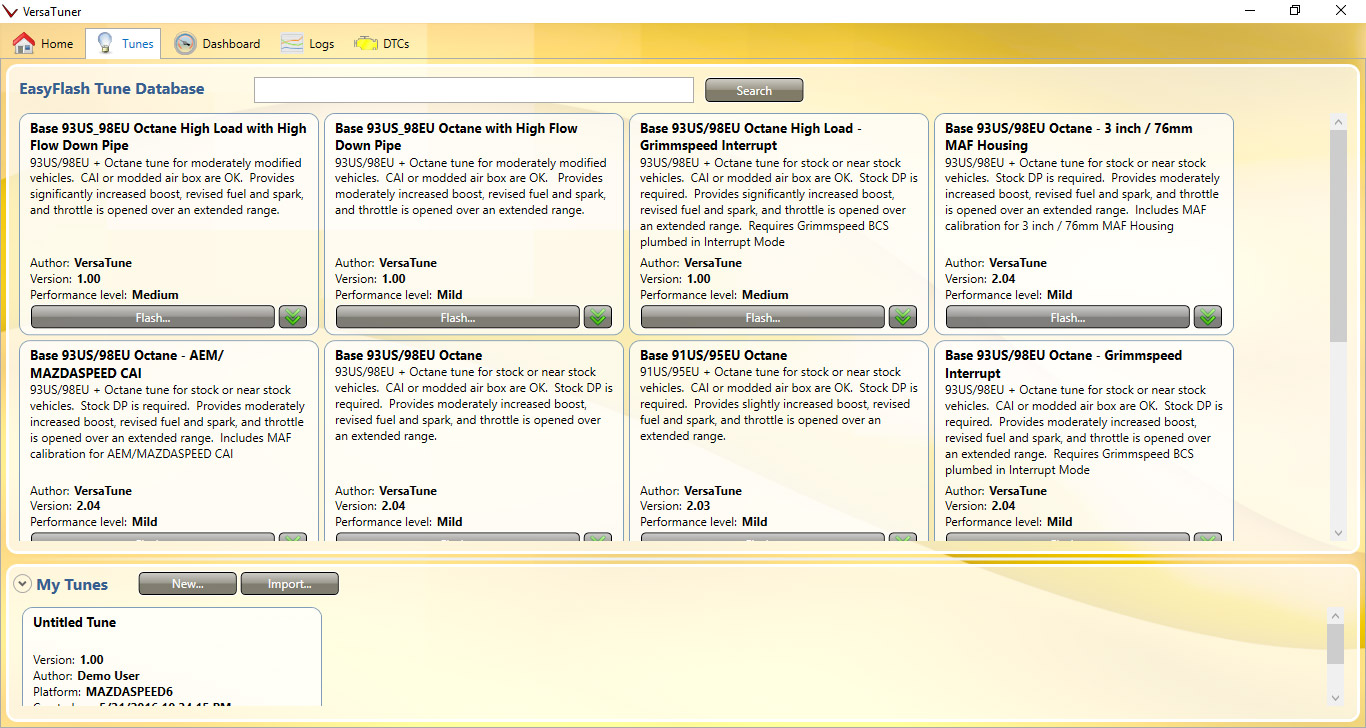
Task: Open Dashboard via gauge icon
Action: click(x=185, y=43)
